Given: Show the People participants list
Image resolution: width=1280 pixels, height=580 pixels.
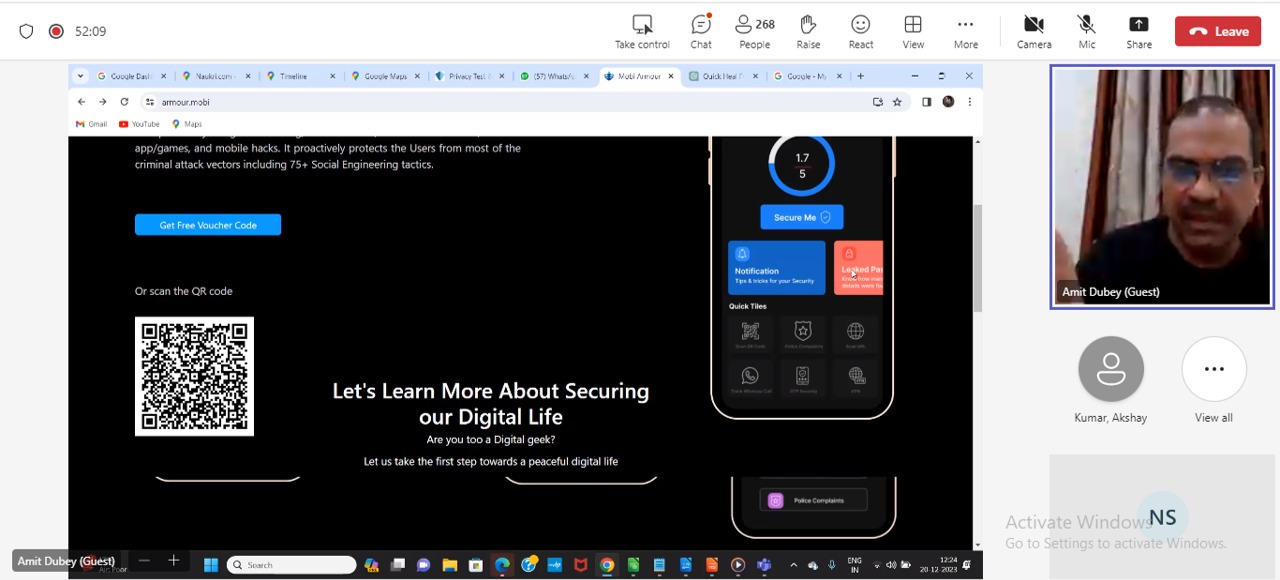Looking at the screenshot, I should [755, 31].
